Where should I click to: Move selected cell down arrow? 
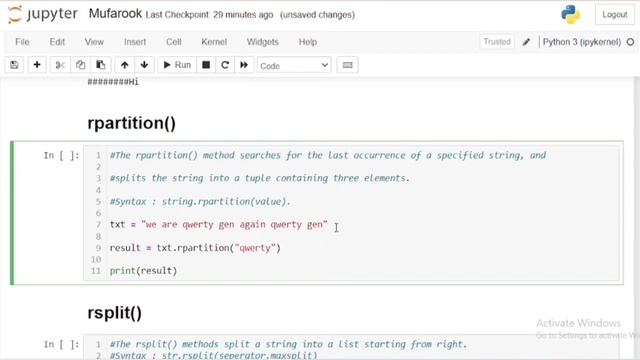tap(144, 65)
